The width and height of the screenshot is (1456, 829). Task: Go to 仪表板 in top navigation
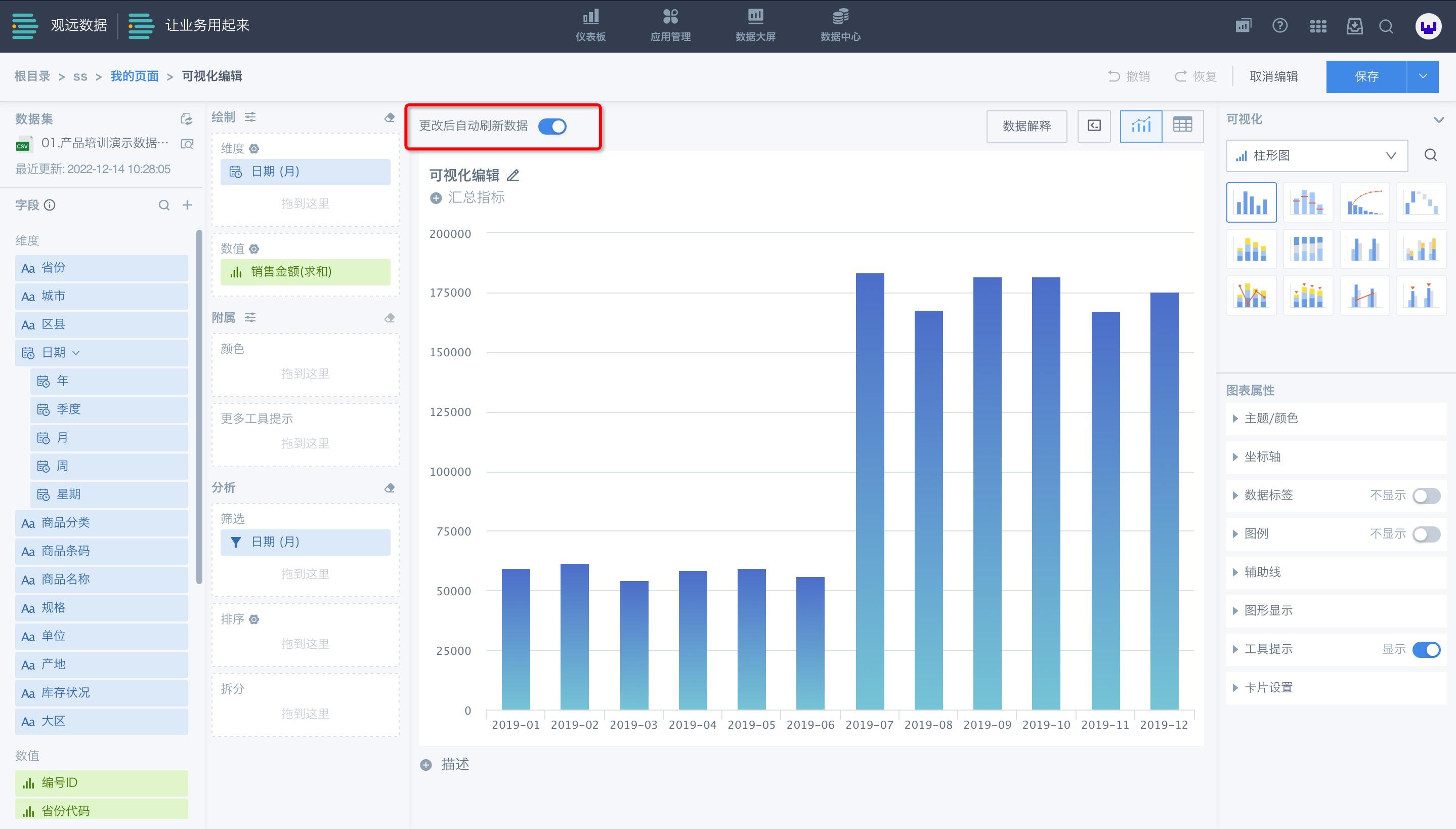[x=590, y=26]
